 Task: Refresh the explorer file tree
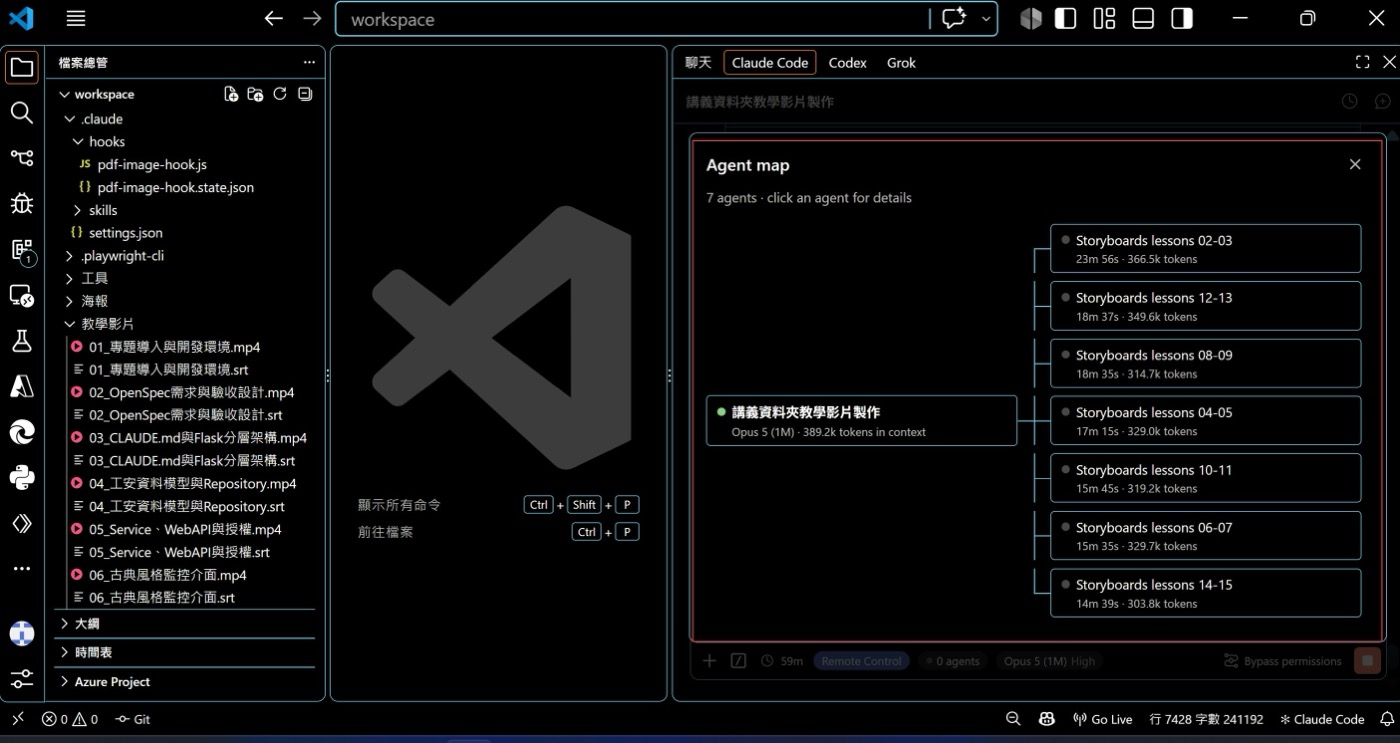280,94
